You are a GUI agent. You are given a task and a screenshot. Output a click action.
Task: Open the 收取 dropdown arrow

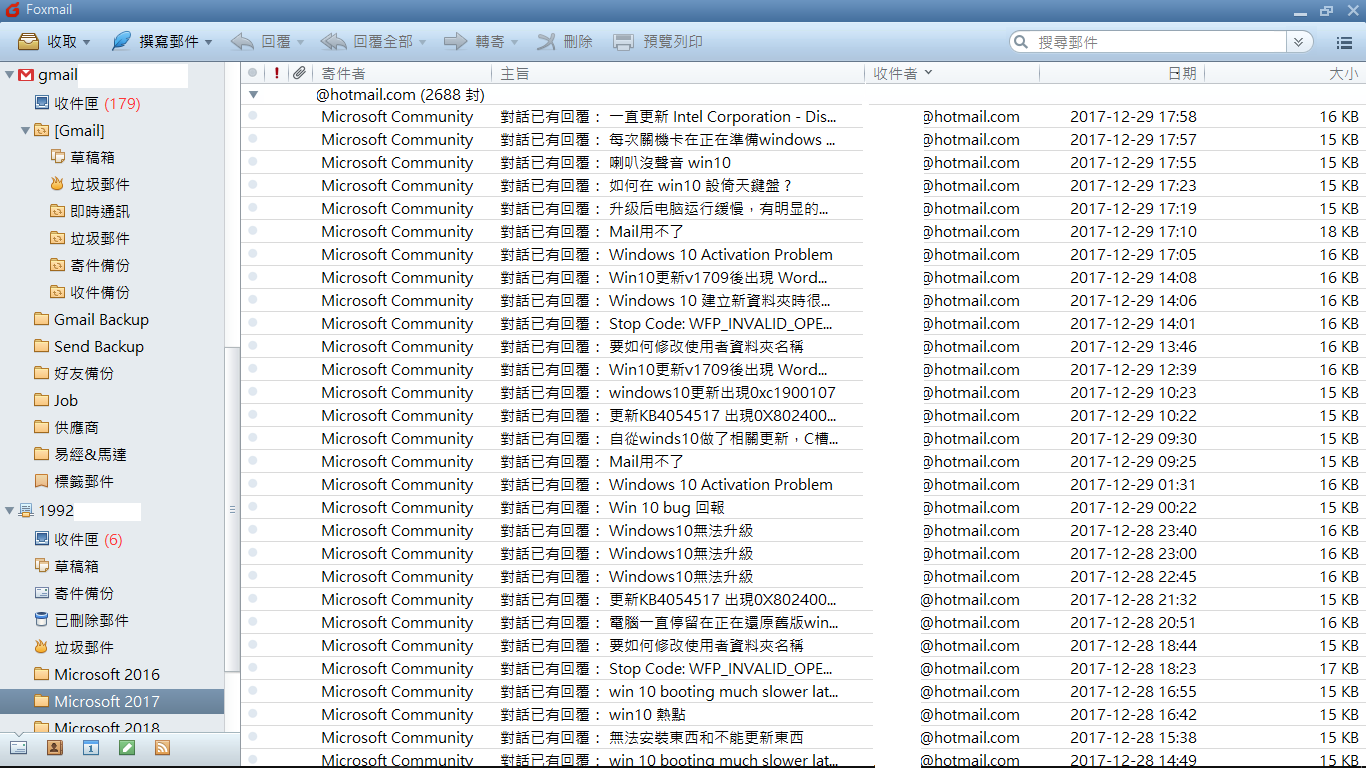pos(87,43)
